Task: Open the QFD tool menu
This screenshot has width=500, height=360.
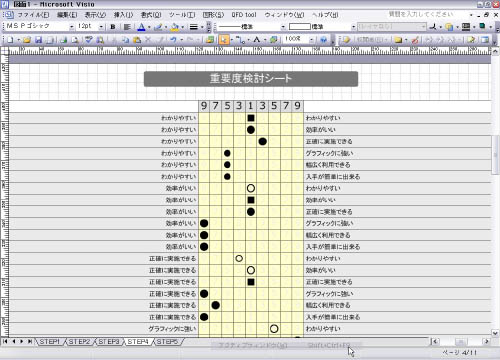Action: pyautogui.click(x=244, y=15)
